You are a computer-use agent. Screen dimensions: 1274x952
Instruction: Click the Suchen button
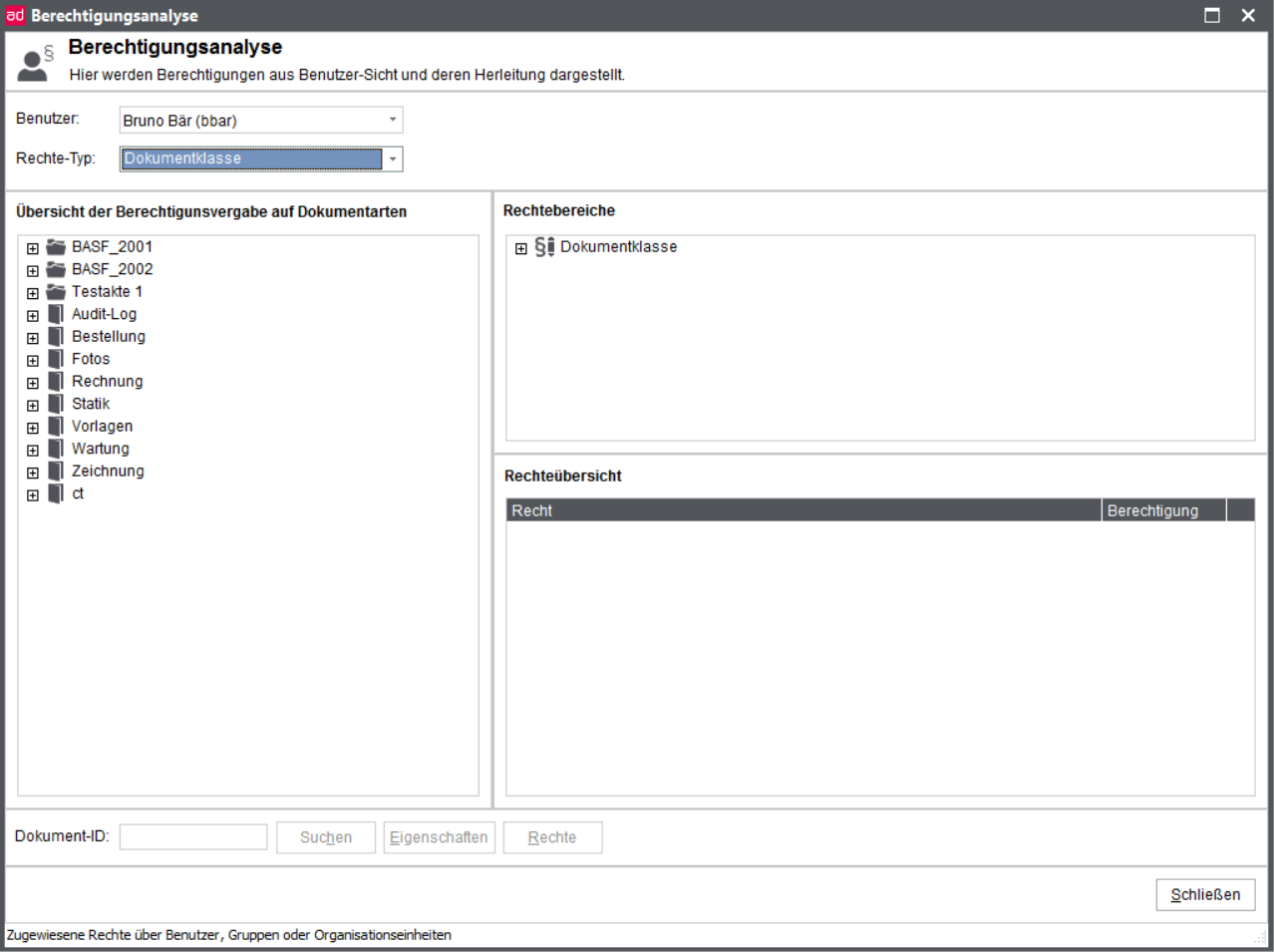tap(326, 837)
